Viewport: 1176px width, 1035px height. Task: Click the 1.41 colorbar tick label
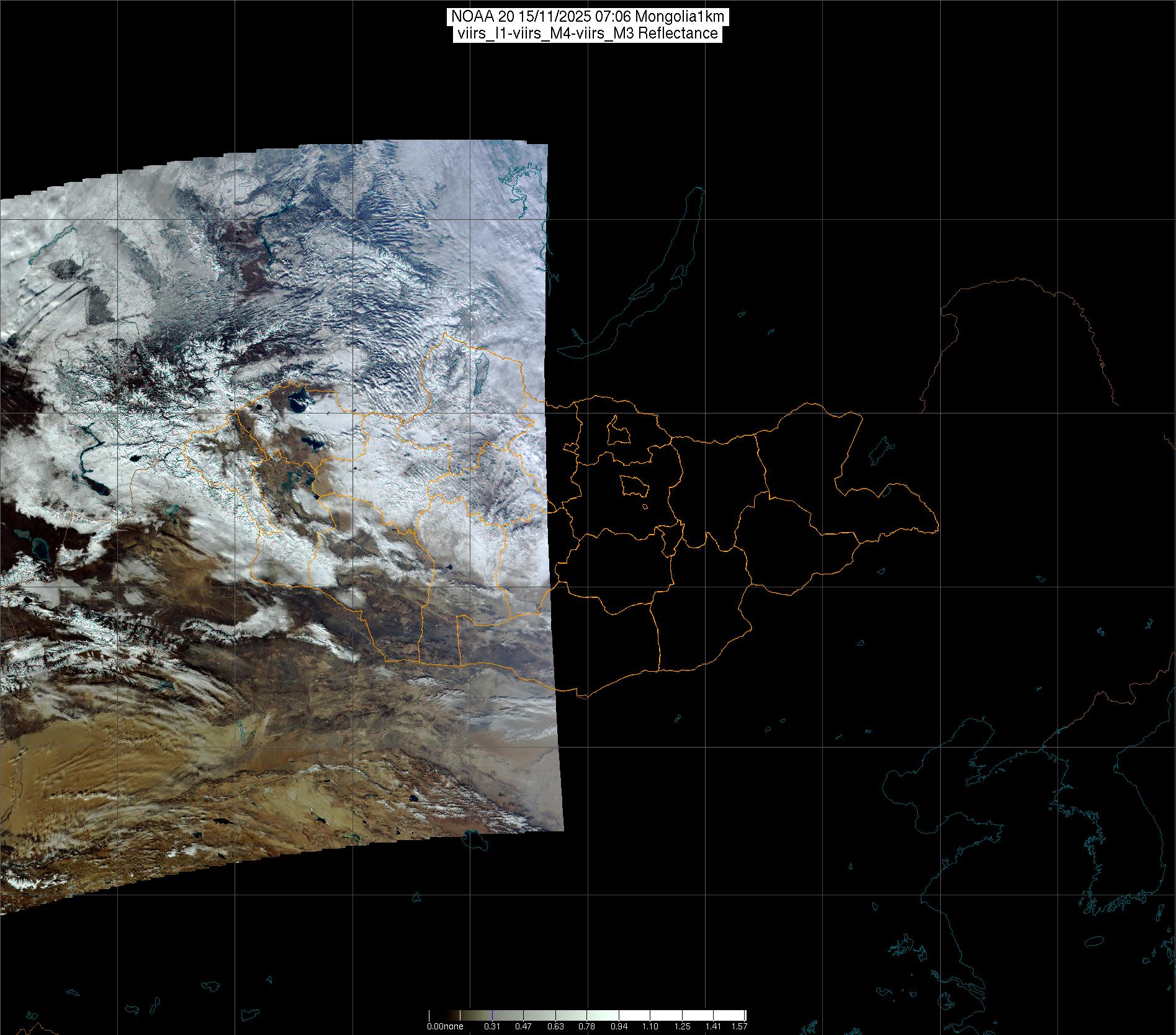point(714,1027)
